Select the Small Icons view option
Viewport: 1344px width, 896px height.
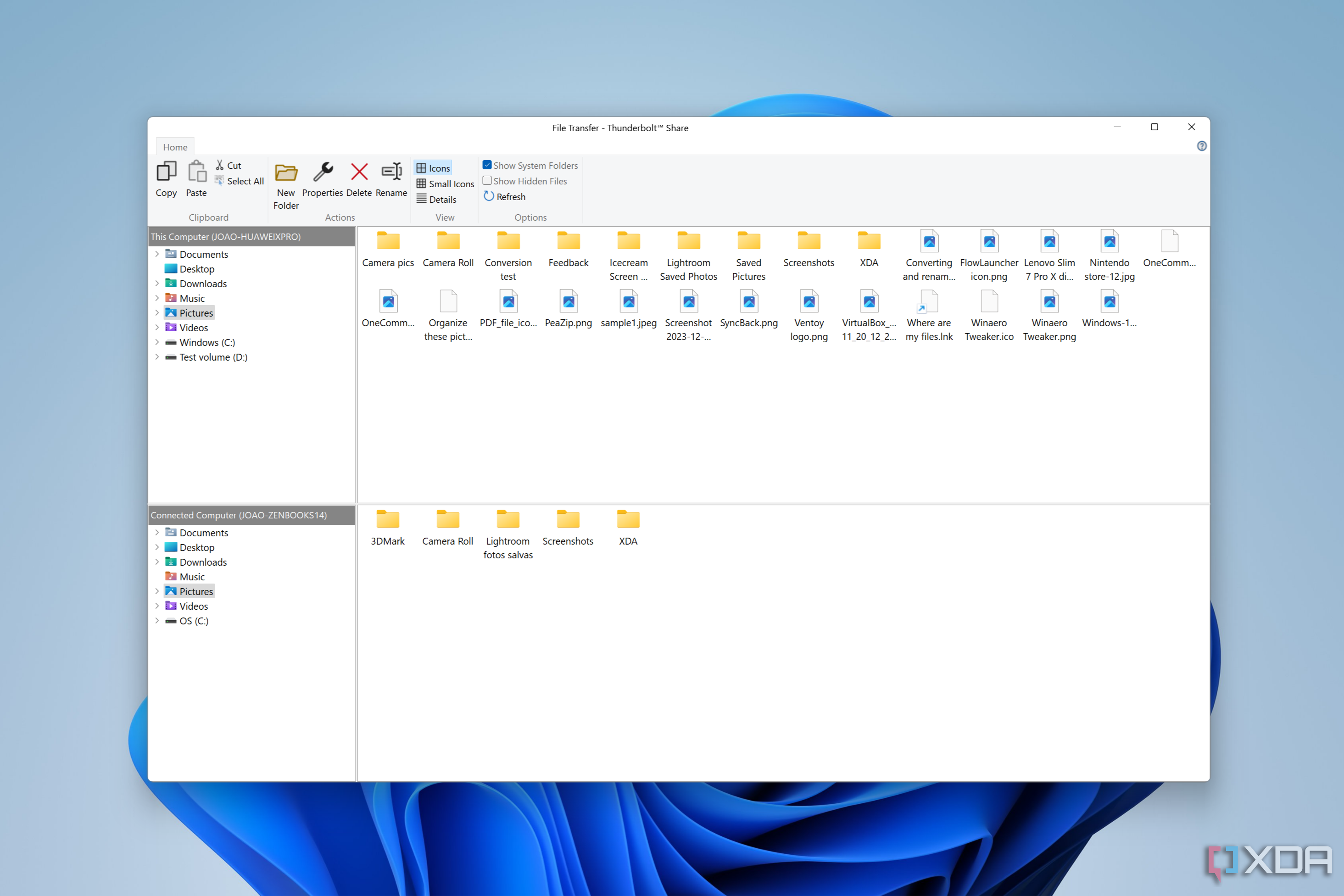coord(444,182)
